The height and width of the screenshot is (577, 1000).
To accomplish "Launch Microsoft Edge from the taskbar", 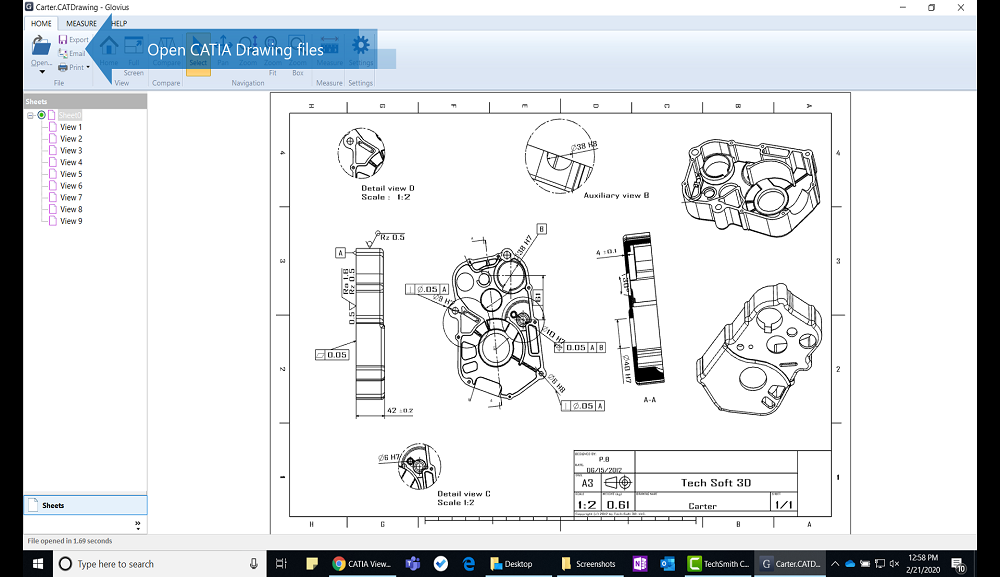I will pyautogui.click(x=469, y=564).
